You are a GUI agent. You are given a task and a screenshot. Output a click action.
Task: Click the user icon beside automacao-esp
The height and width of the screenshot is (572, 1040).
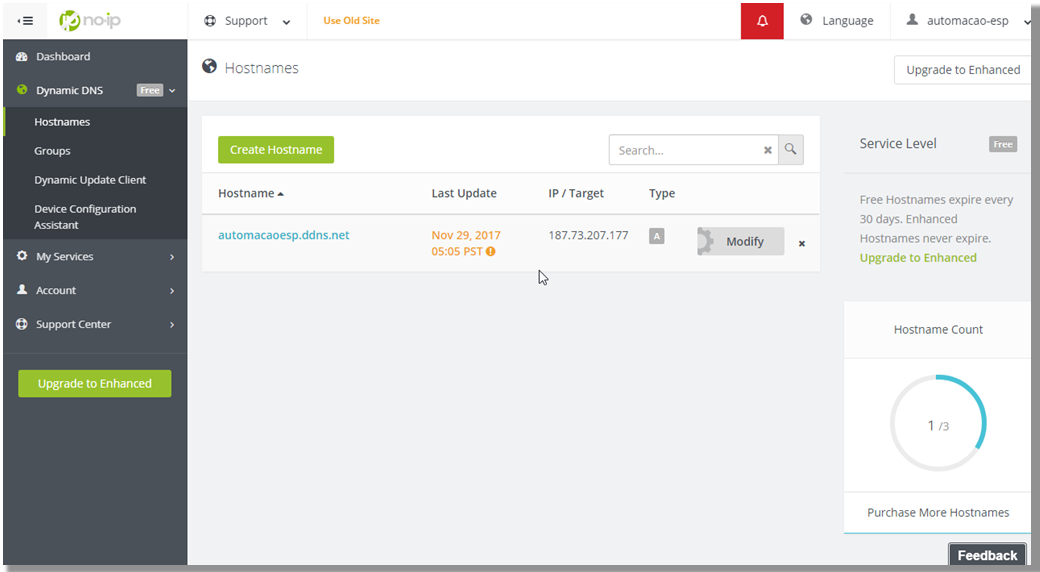pos(912,20)
